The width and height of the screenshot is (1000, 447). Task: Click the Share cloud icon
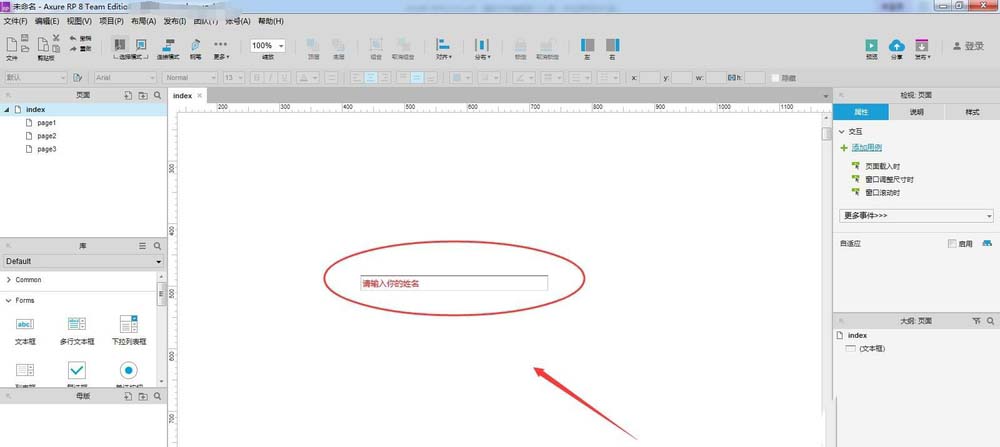[897, 45]
